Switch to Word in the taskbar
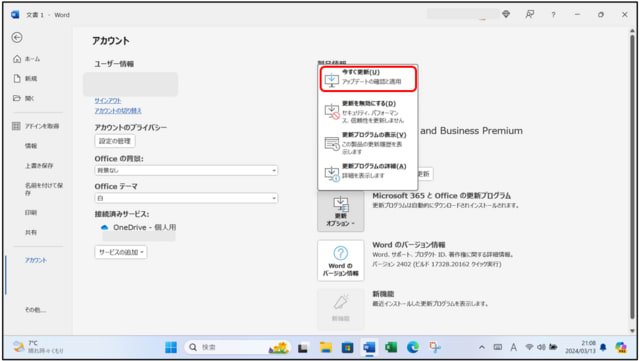 tap(369, 347)
